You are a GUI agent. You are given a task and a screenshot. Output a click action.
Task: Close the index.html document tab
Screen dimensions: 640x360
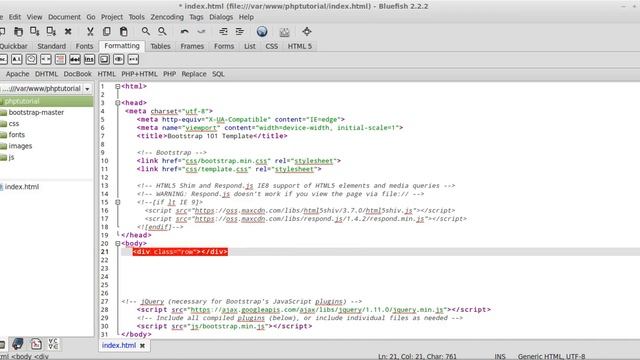pyautogui.click(x=142, y=346)
